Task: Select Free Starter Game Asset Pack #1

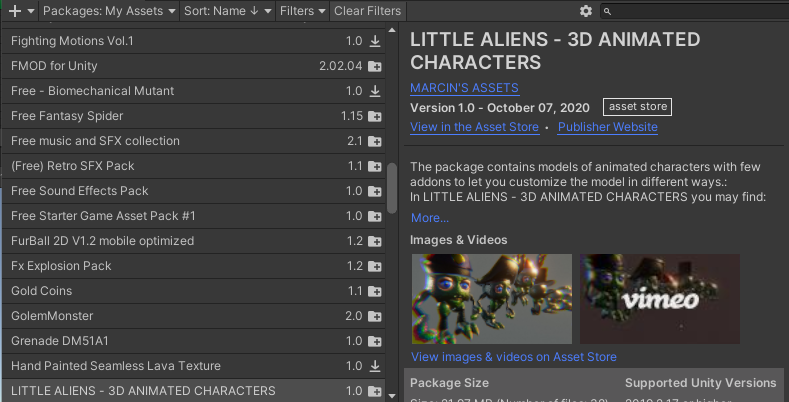Action: pyautogui.click(x=194, y=216)
